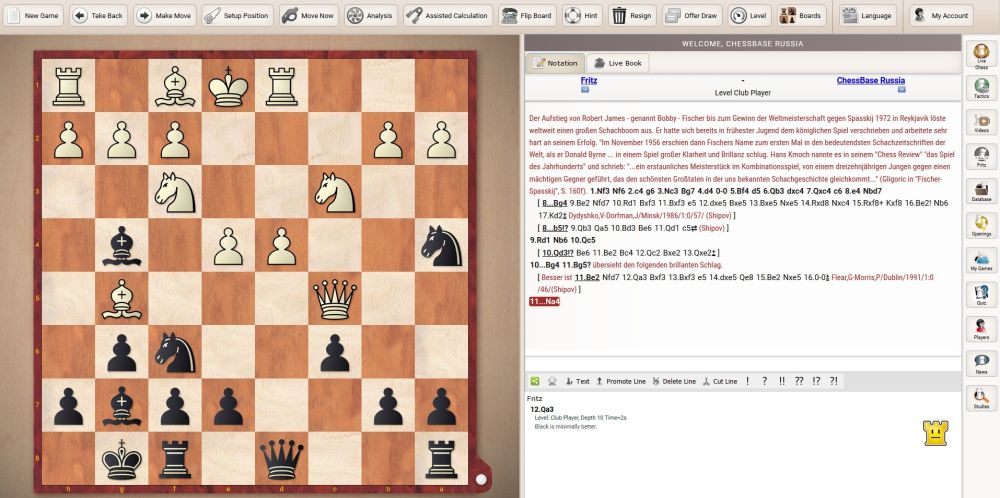The image size is (1000, 498).
Task: Open the Boards selection
Action: 800,16
